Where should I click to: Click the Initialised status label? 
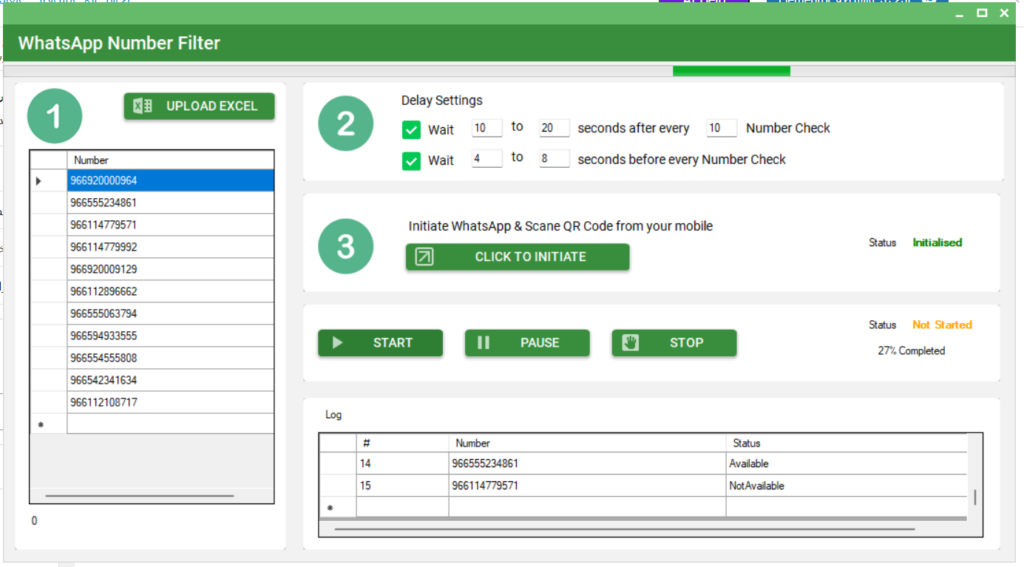937,242
